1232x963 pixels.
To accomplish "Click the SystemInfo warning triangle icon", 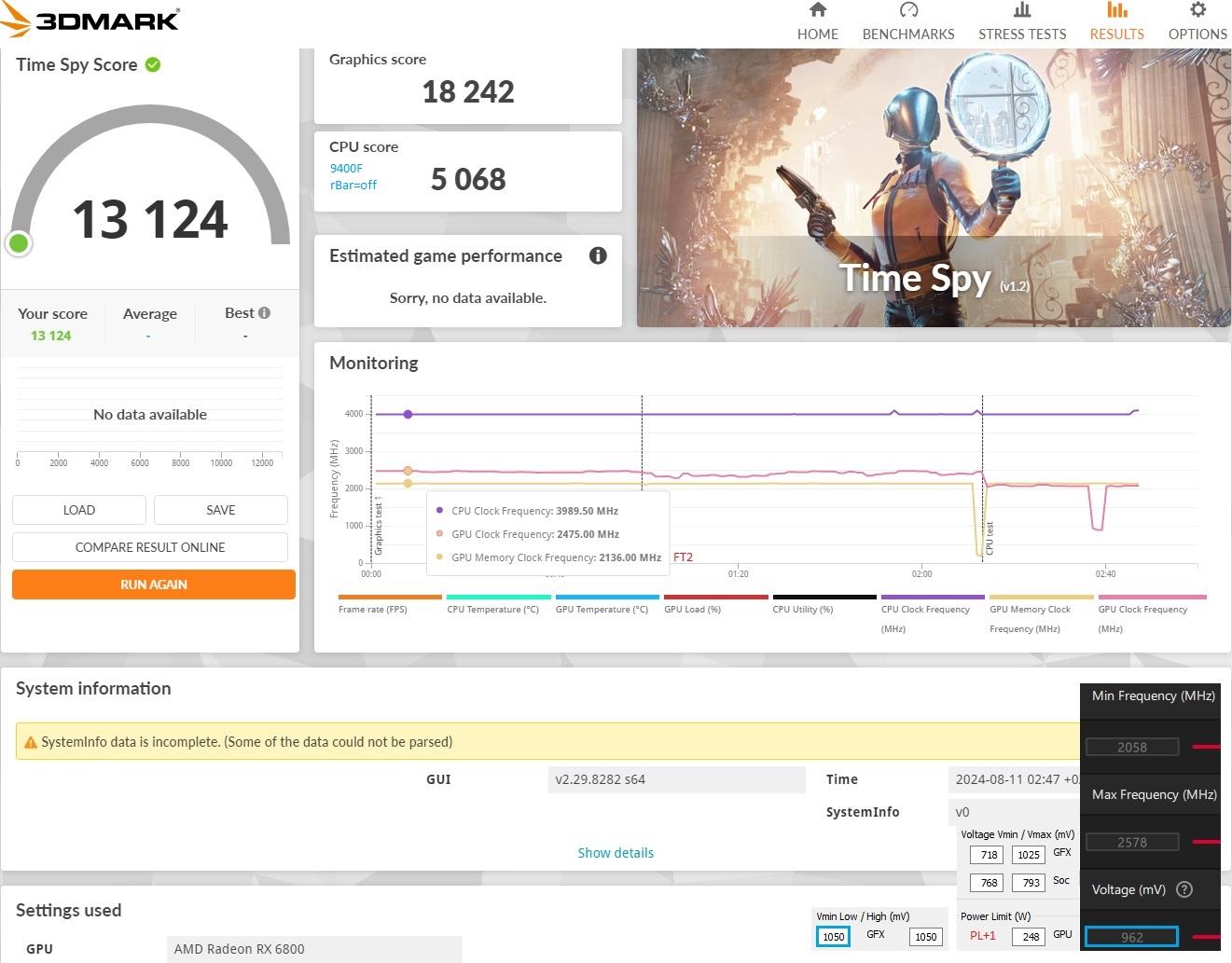I will pyautogui.click(x=30, y=743).
